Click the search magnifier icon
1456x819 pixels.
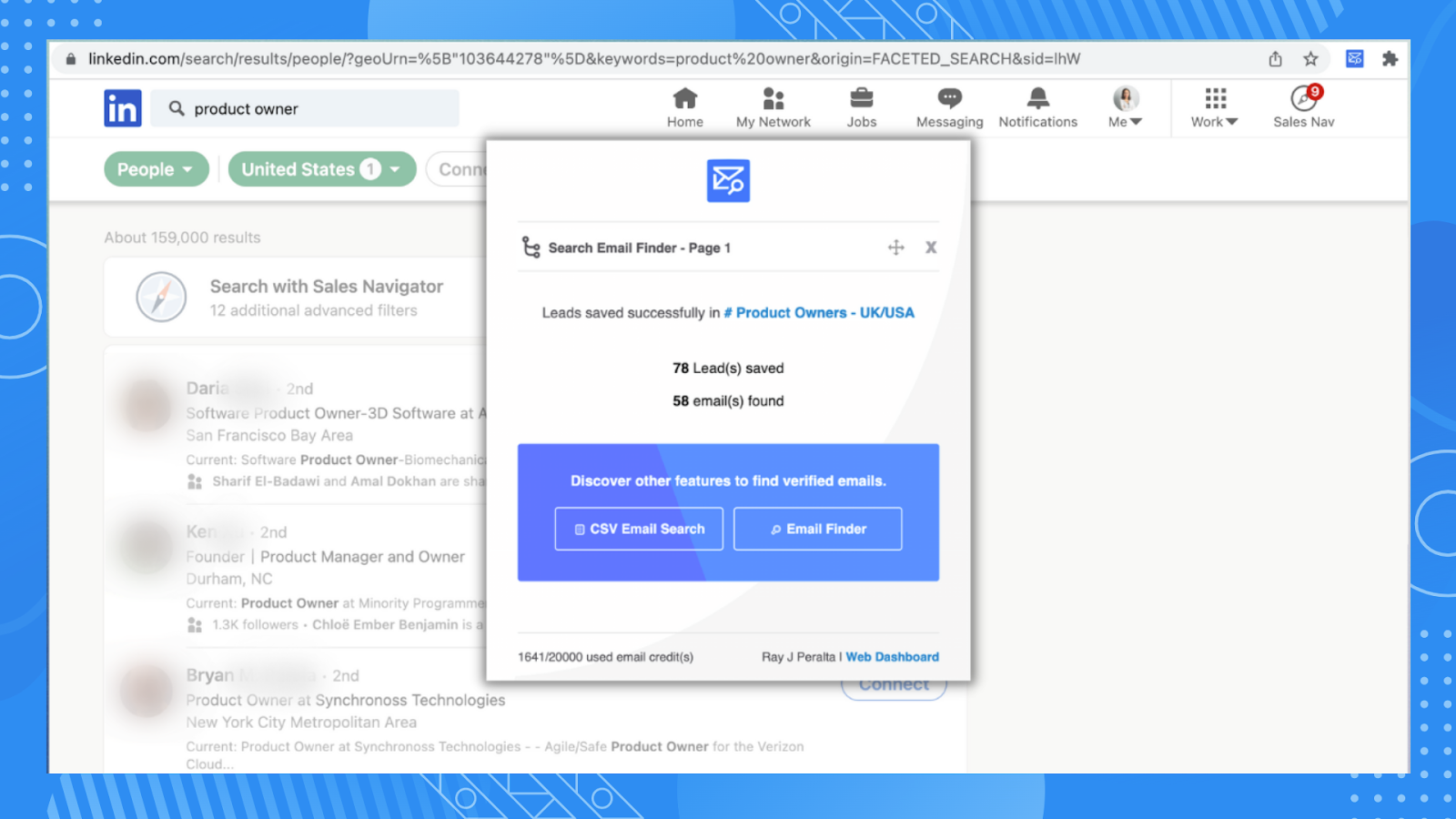(x=177, y=108)
